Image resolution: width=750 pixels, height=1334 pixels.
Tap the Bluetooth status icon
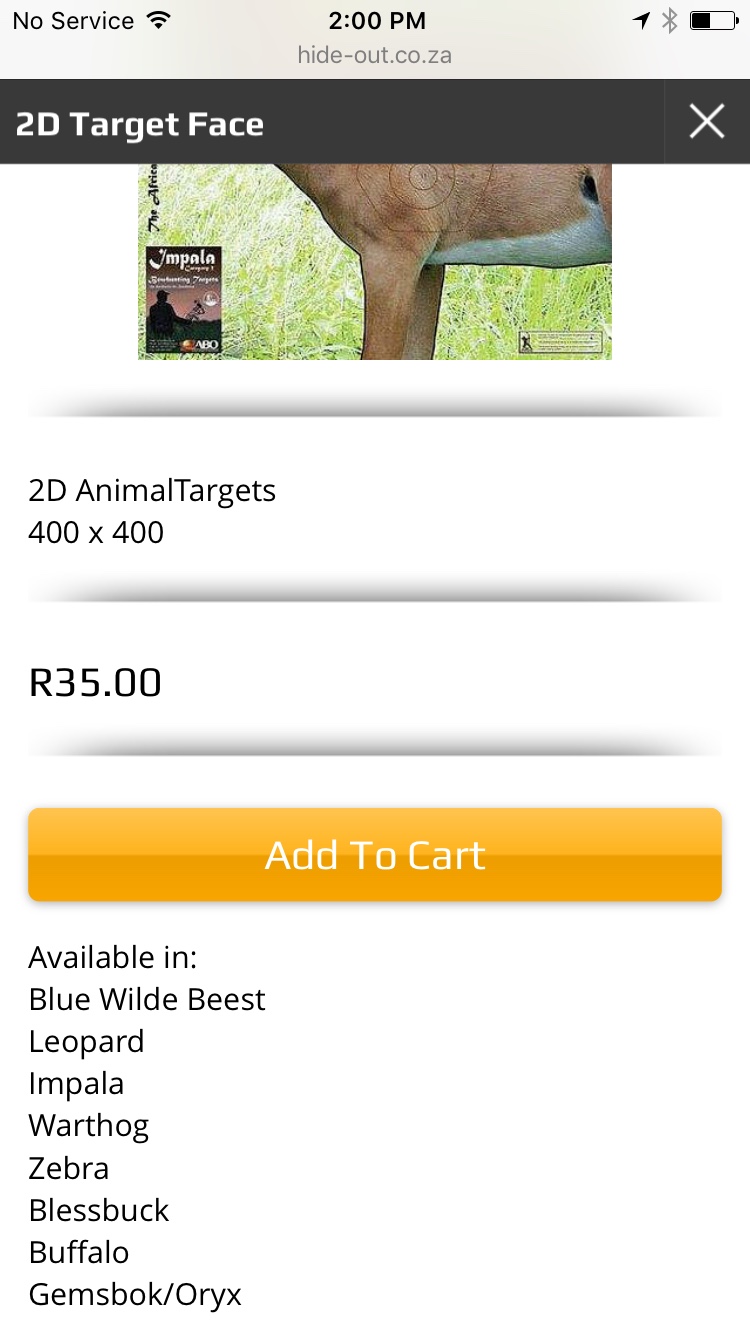669,21
